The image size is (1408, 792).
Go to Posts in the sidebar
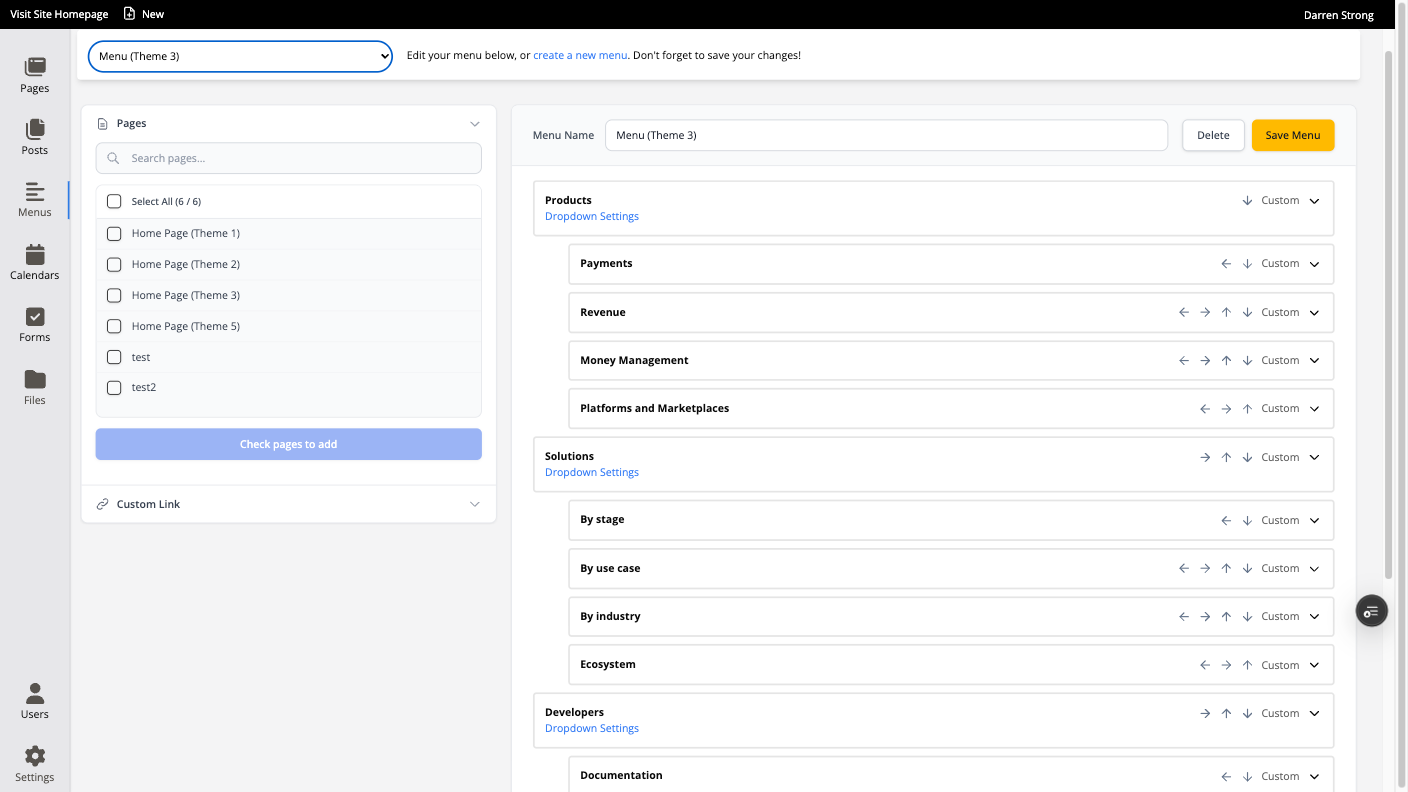pos(35,137)
